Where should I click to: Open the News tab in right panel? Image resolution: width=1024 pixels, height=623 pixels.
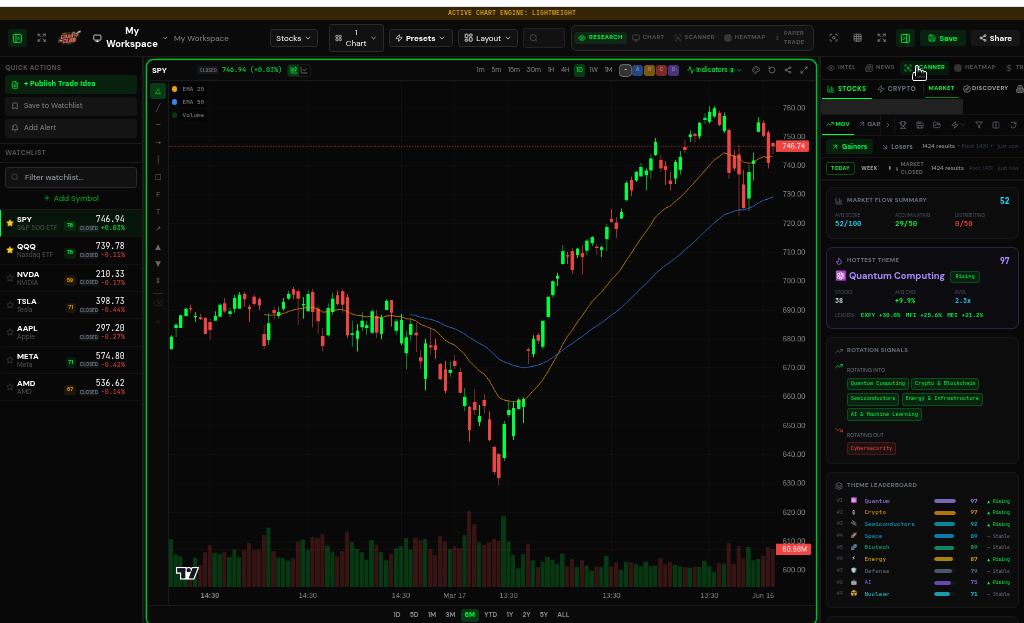tap(879, 67)
